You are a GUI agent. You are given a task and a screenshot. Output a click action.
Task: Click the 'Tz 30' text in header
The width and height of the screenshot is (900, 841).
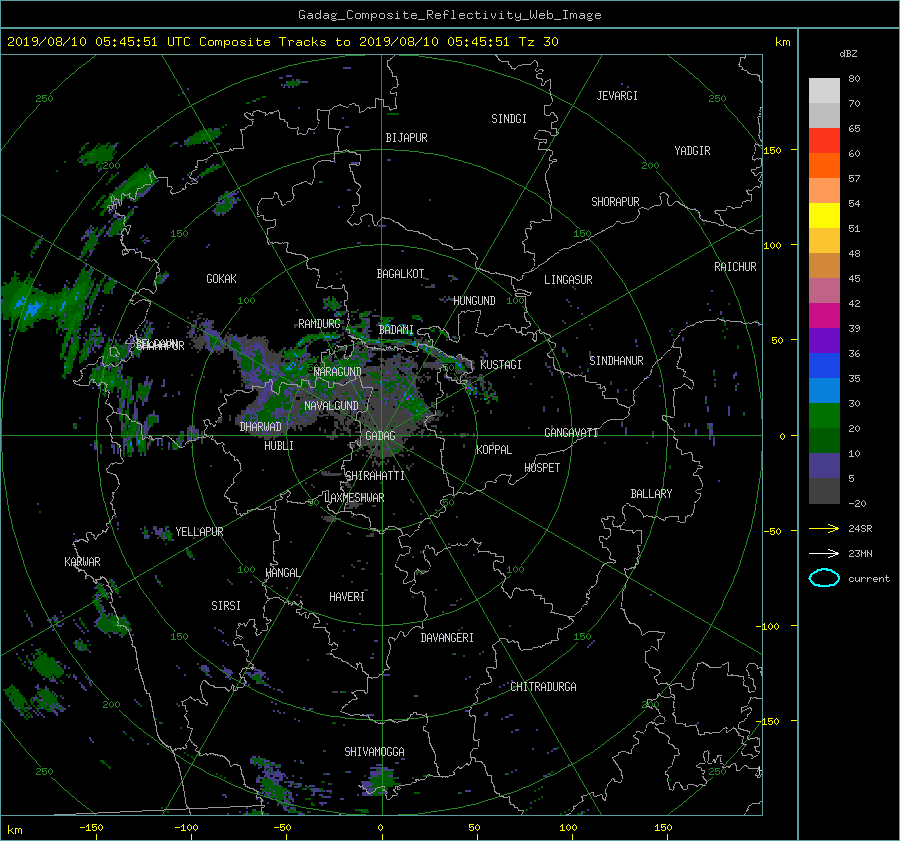click(x=538, y=41)
